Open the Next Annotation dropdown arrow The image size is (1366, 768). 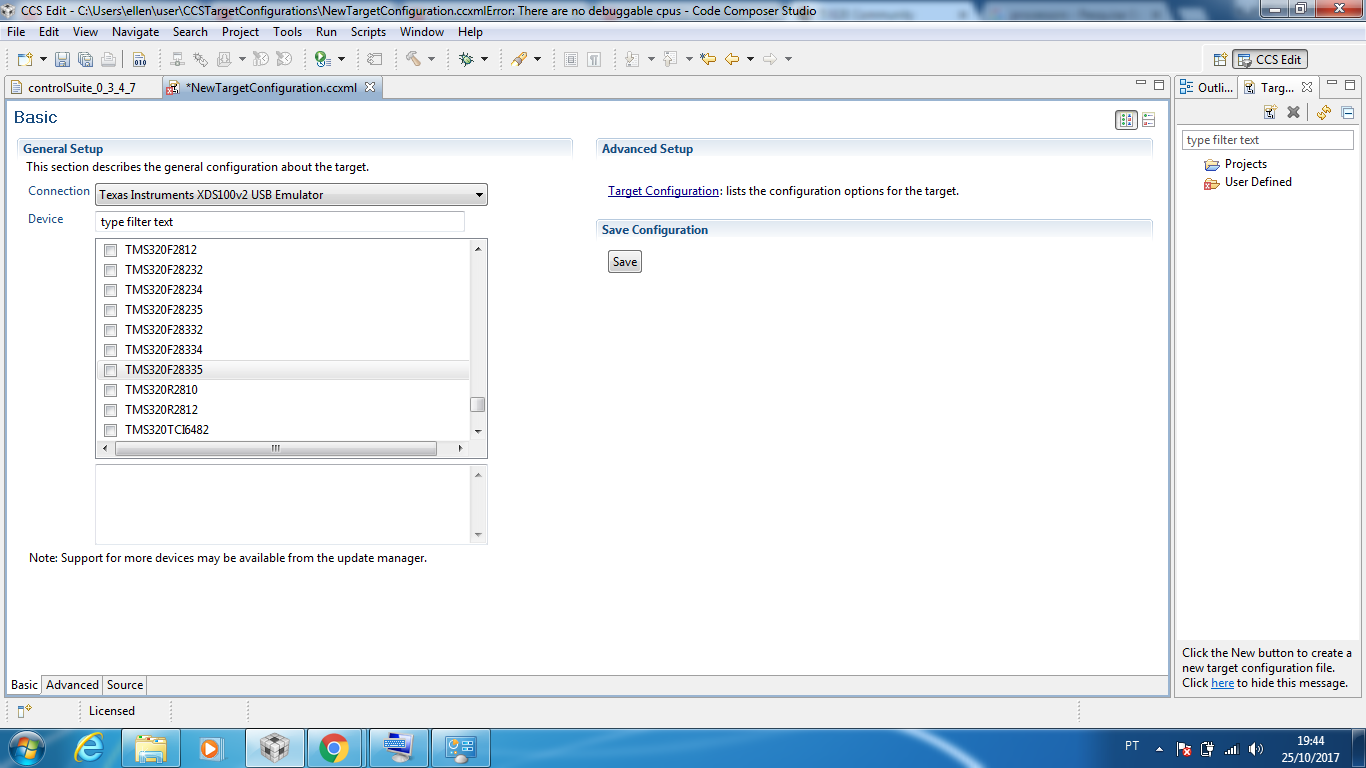tap(651, 59)
